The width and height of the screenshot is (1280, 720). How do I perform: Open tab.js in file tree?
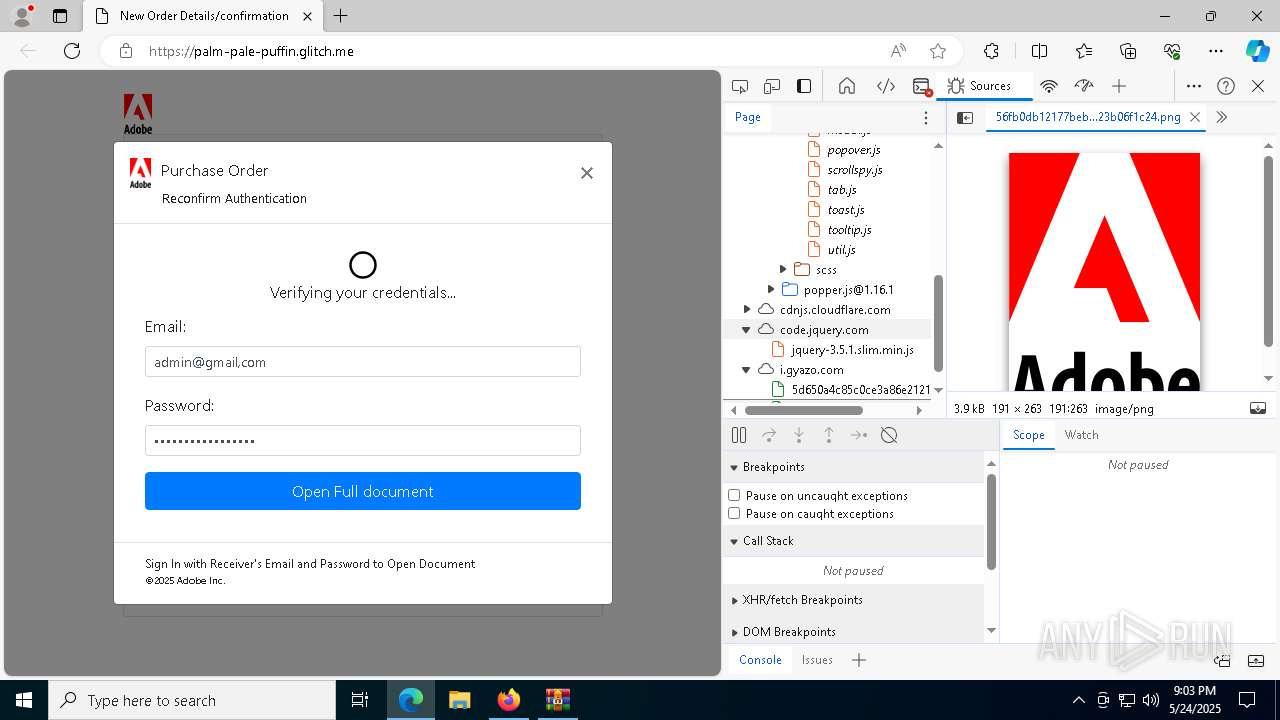pos(841,189)
